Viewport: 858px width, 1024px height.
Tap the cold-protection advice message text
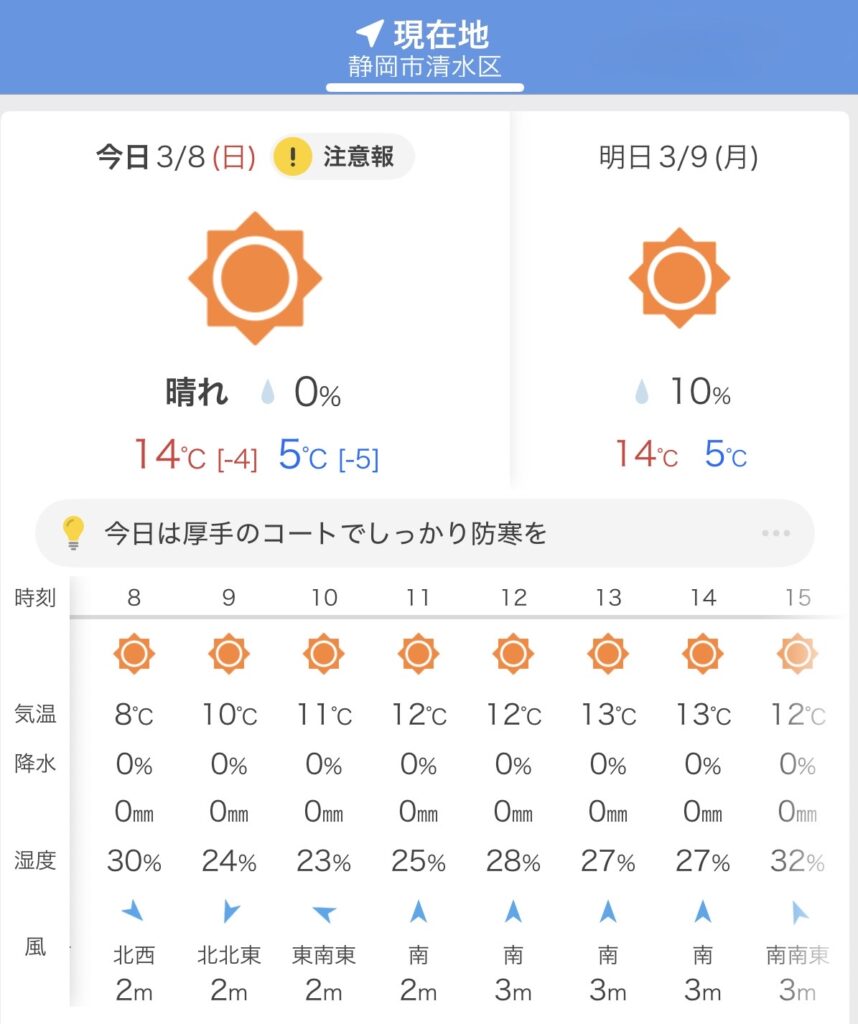click(326, 533)
